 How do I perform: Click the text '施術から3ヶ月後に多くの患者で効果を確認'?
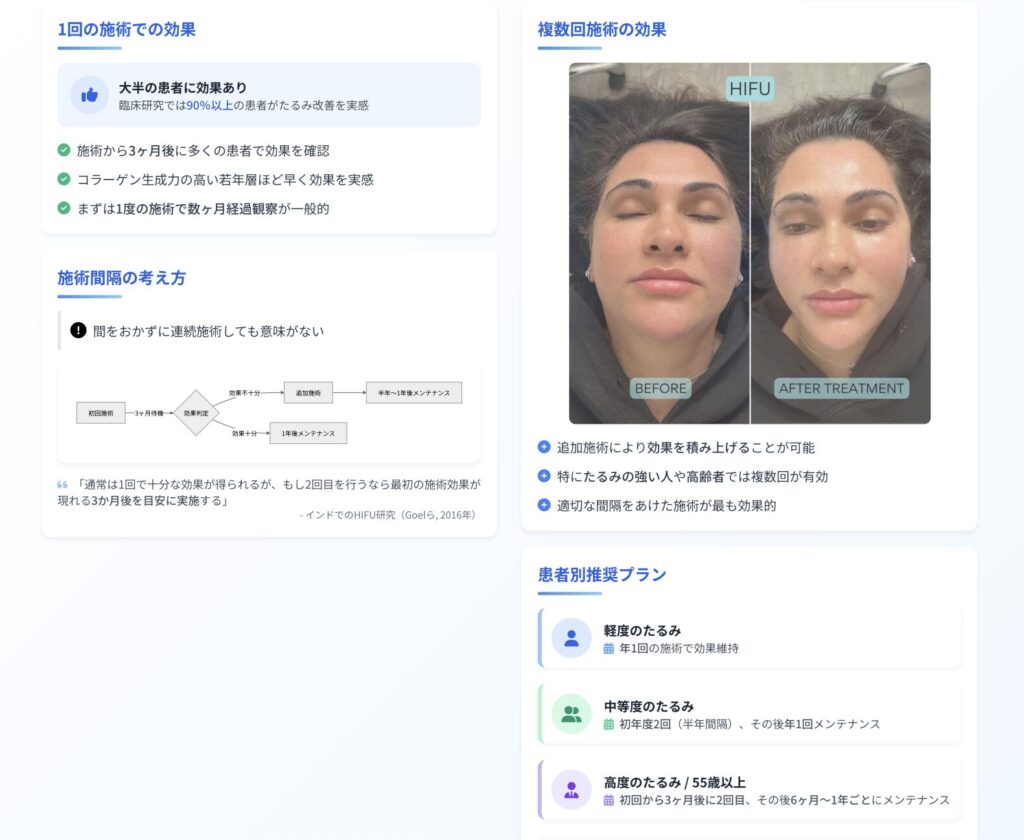click(x=203, y=150)
